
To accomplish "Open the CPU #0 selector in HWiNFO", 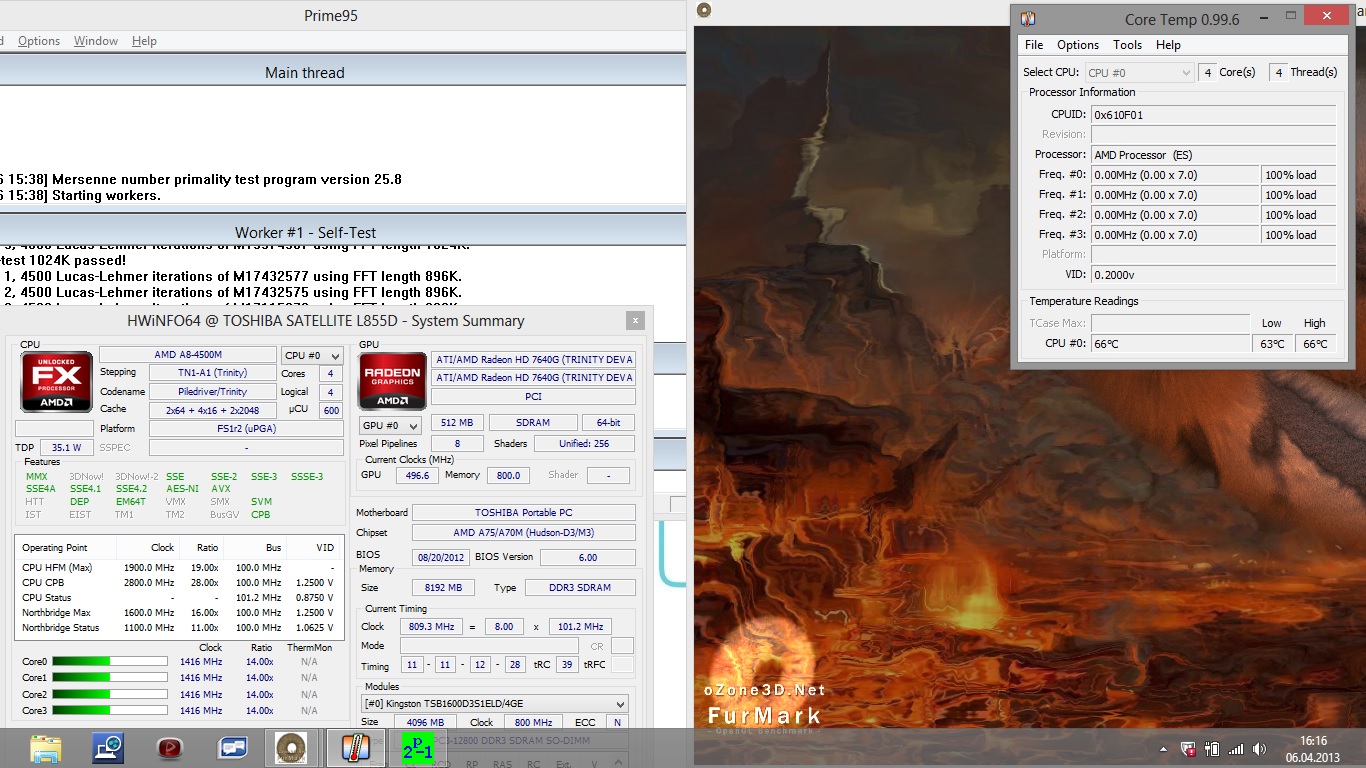I will click(312, 355).
